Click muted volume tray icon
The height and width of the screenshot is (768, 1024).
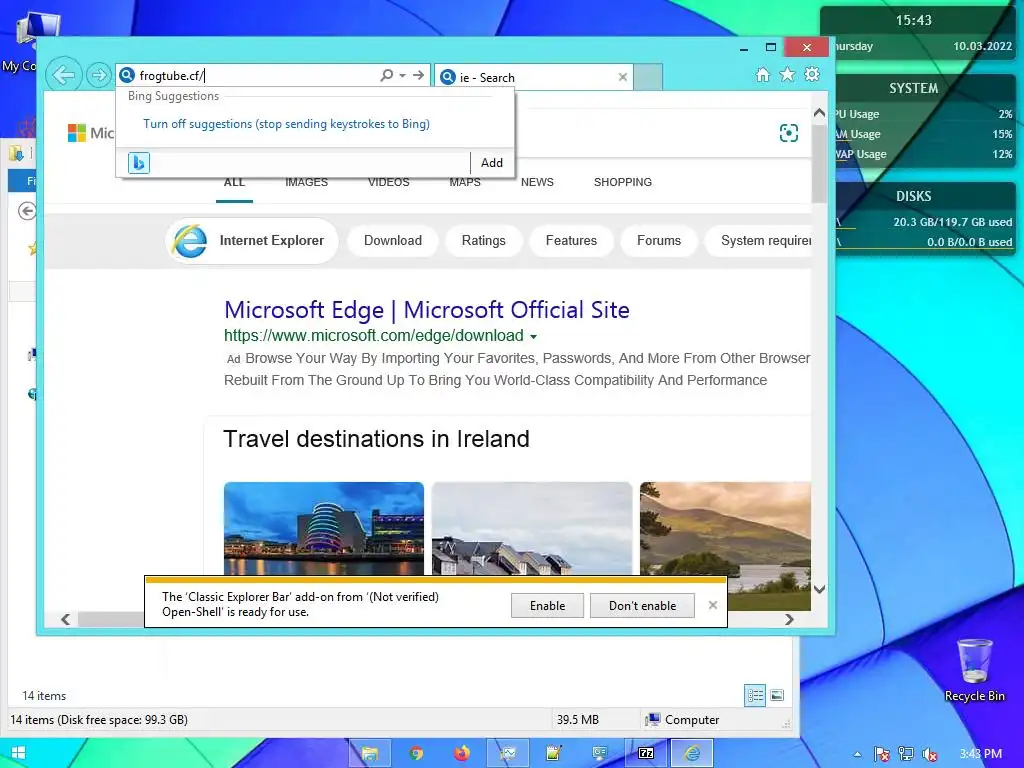(930, 754)
